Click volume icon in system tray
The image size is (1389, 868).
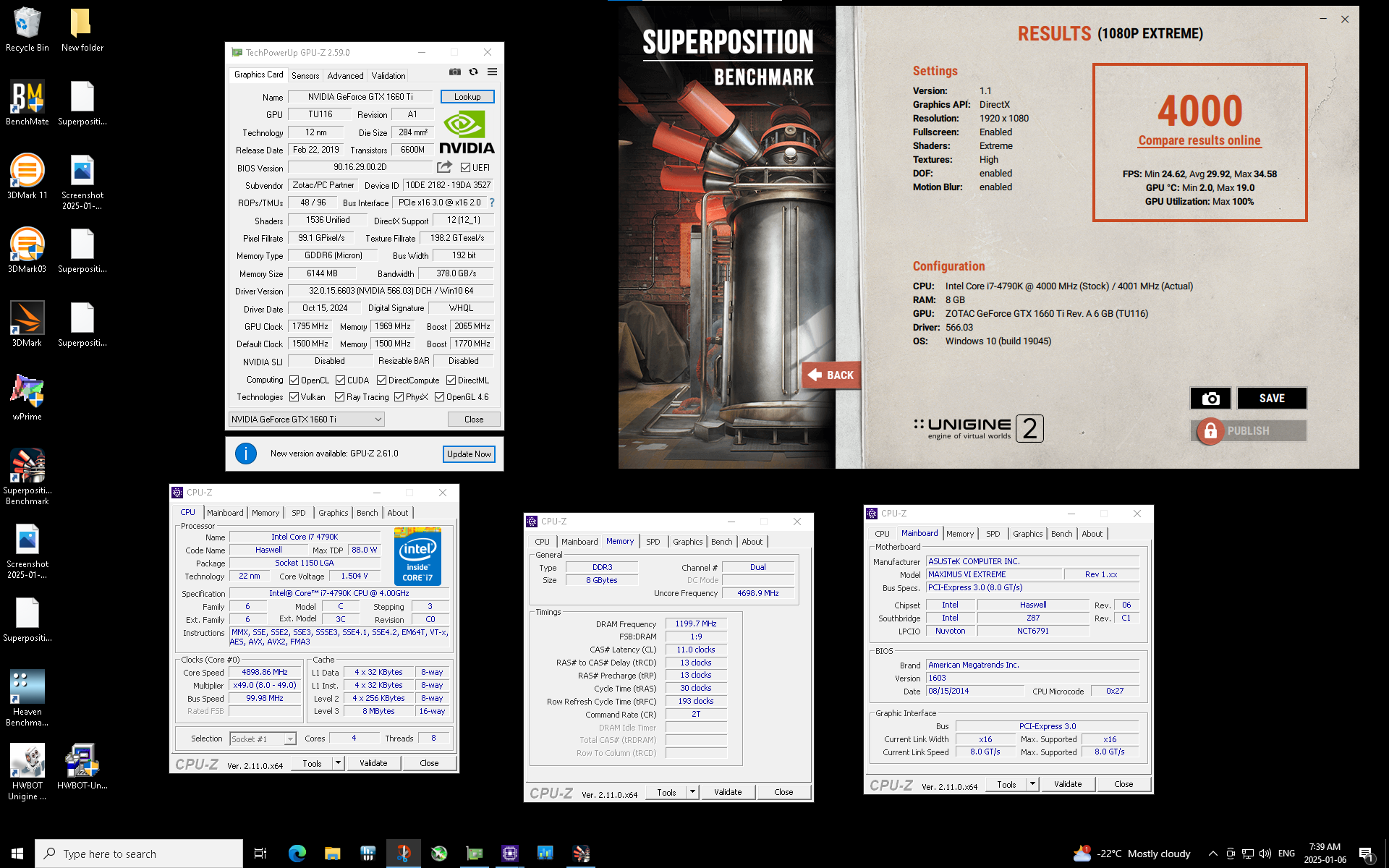click(x=1265, y=854)
